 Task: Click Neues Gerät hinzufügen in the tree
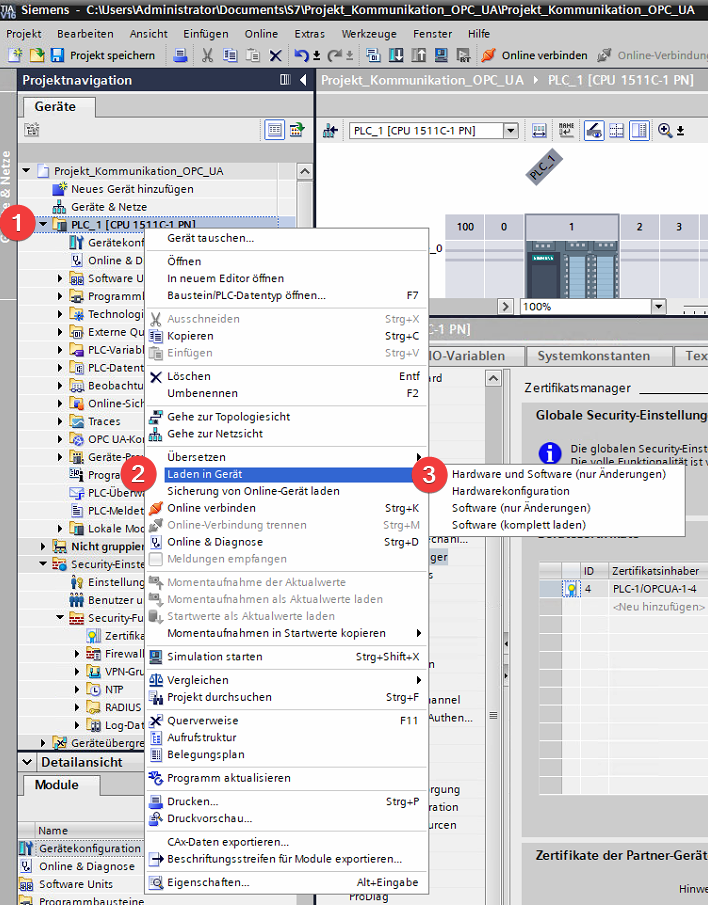[132, 189]
